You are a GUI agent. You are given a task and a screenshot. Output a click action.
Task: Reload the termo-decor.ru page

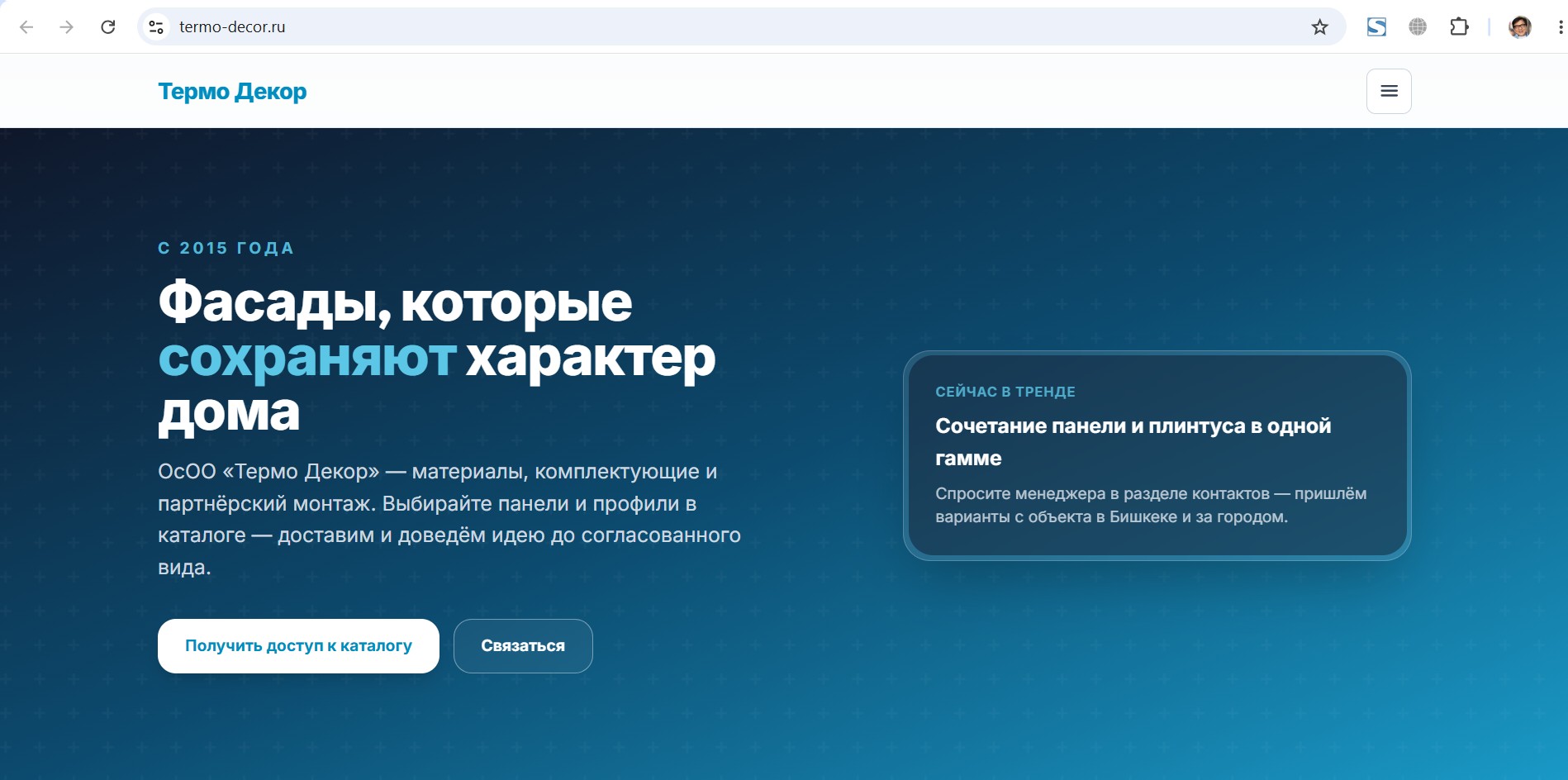click(x=108, y=27)
